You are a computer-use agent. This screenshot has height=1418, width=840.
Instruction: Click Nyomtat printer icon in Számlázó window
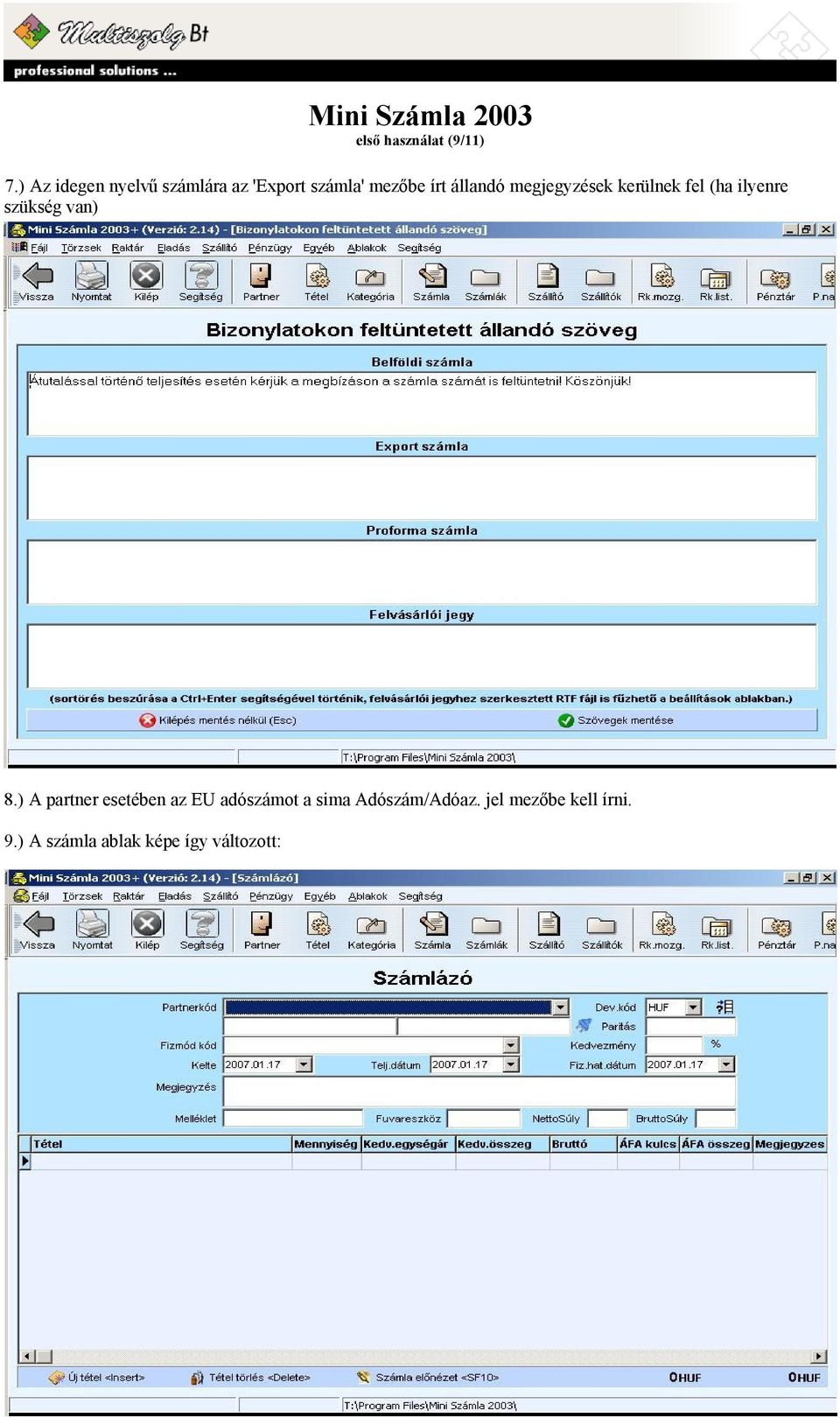[x=92, y=924]
